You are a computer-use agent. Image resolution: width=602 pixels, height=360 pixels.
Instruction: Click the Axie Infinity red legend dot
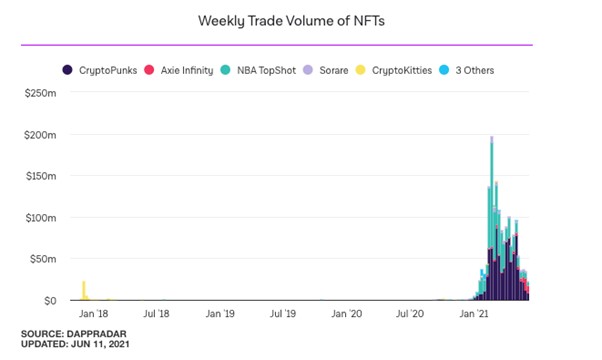[149, 70]
